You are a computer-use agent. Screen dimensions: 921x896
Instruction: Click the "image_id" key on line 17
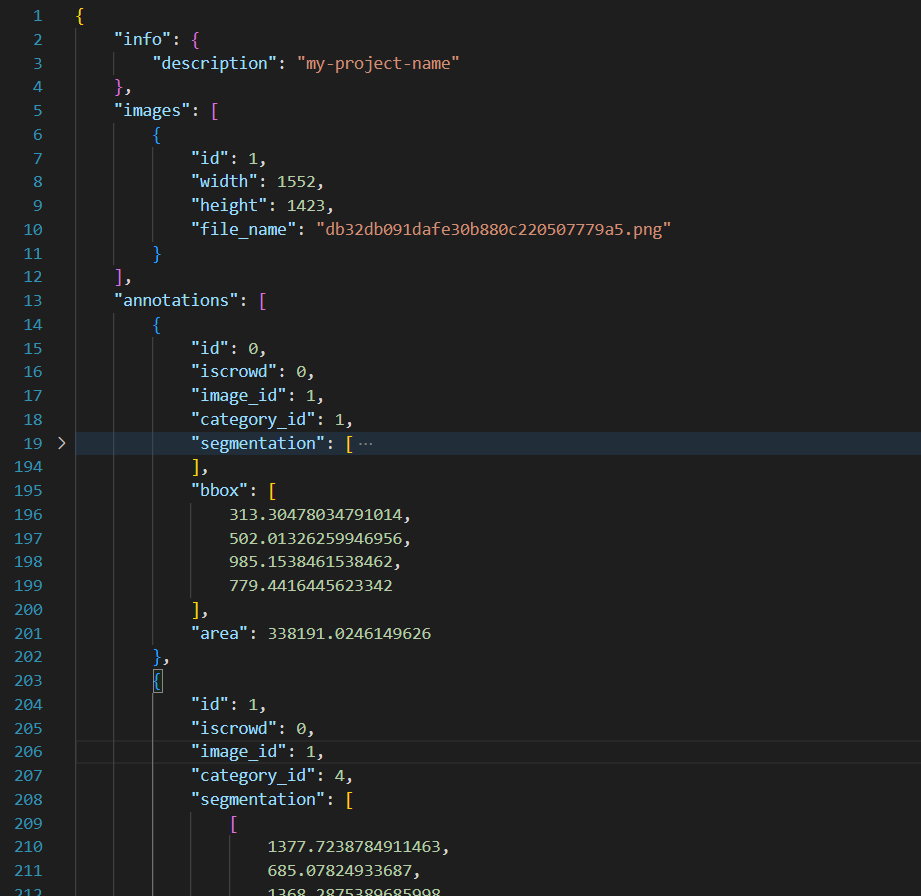[238, 396]
